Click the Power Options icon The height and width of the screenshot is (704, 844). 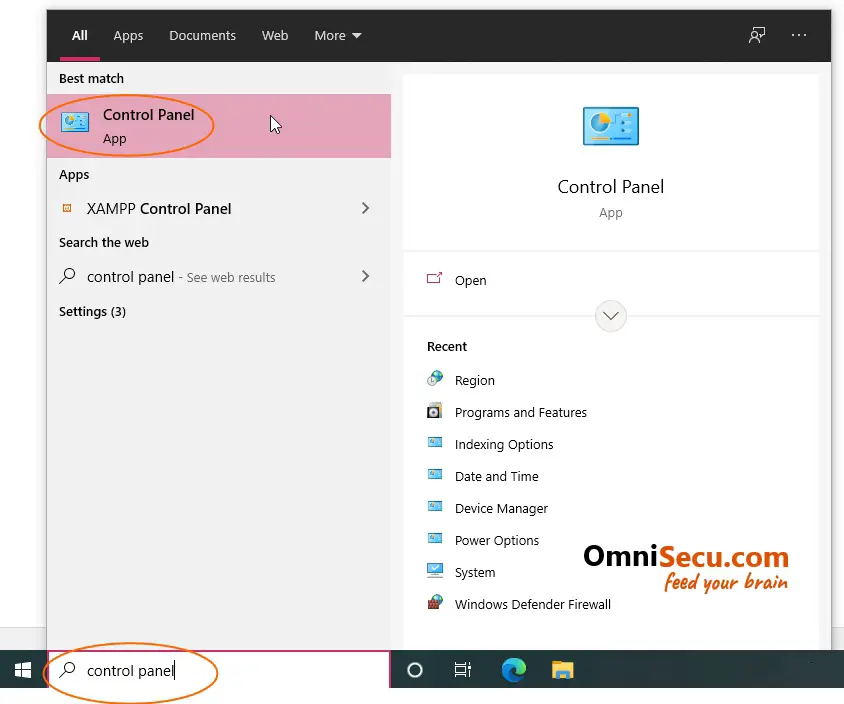tap(435, 538)
